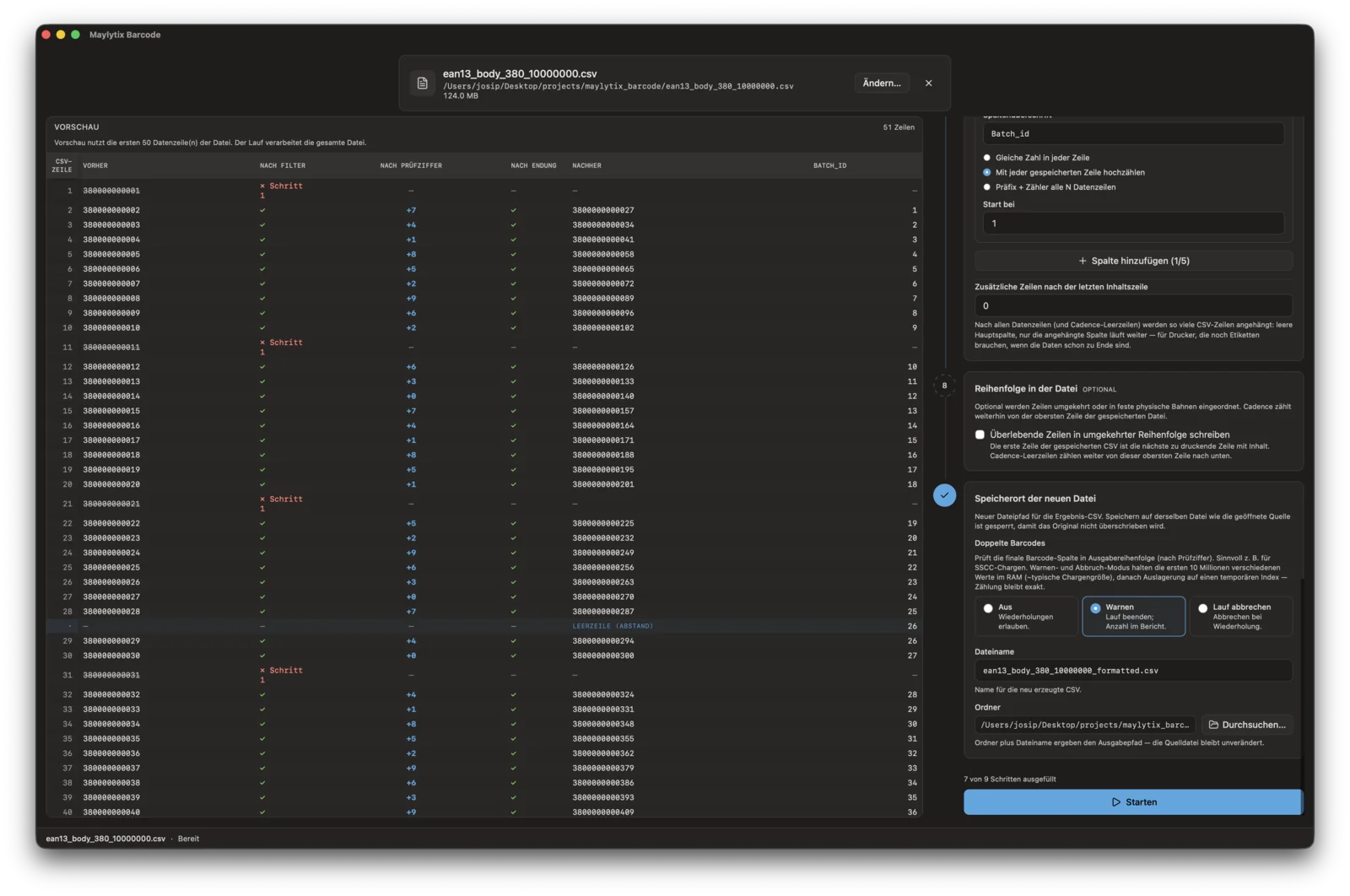1350x896 pixels.
Task: Click the CSV-ZEILE column header
Action: coord(63,165)
